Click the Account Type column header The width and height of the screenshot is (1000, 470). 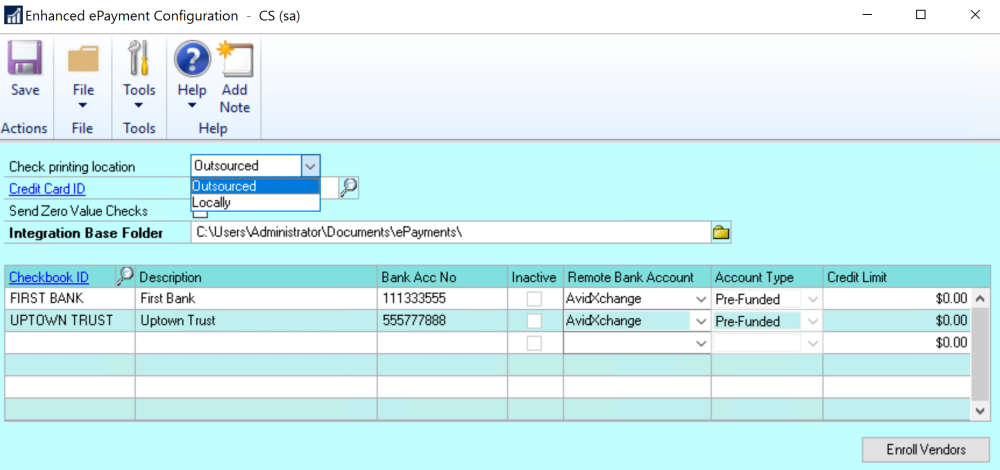[x=767, y=277]
